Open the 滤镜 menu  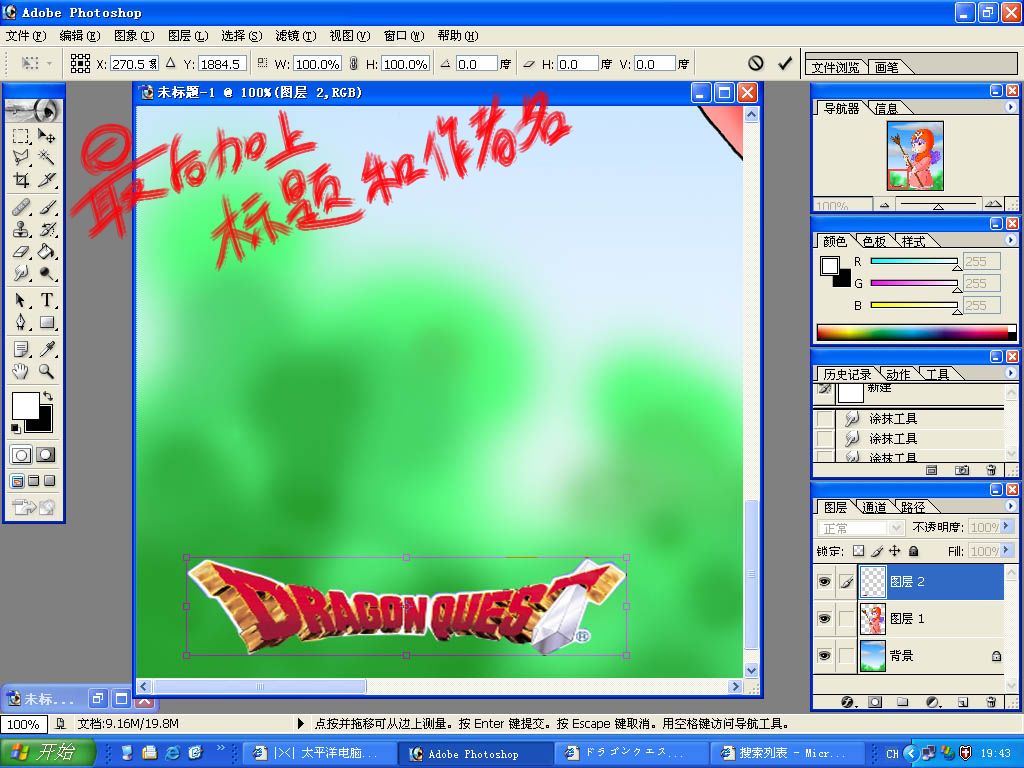pyautogui.click(x=295, y=36)
